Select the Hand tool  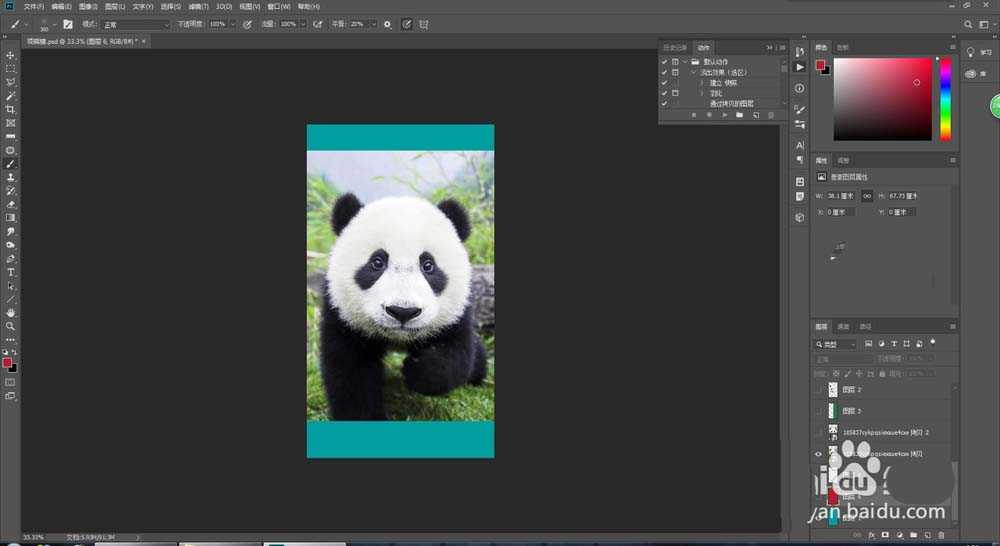pos(11,313)
